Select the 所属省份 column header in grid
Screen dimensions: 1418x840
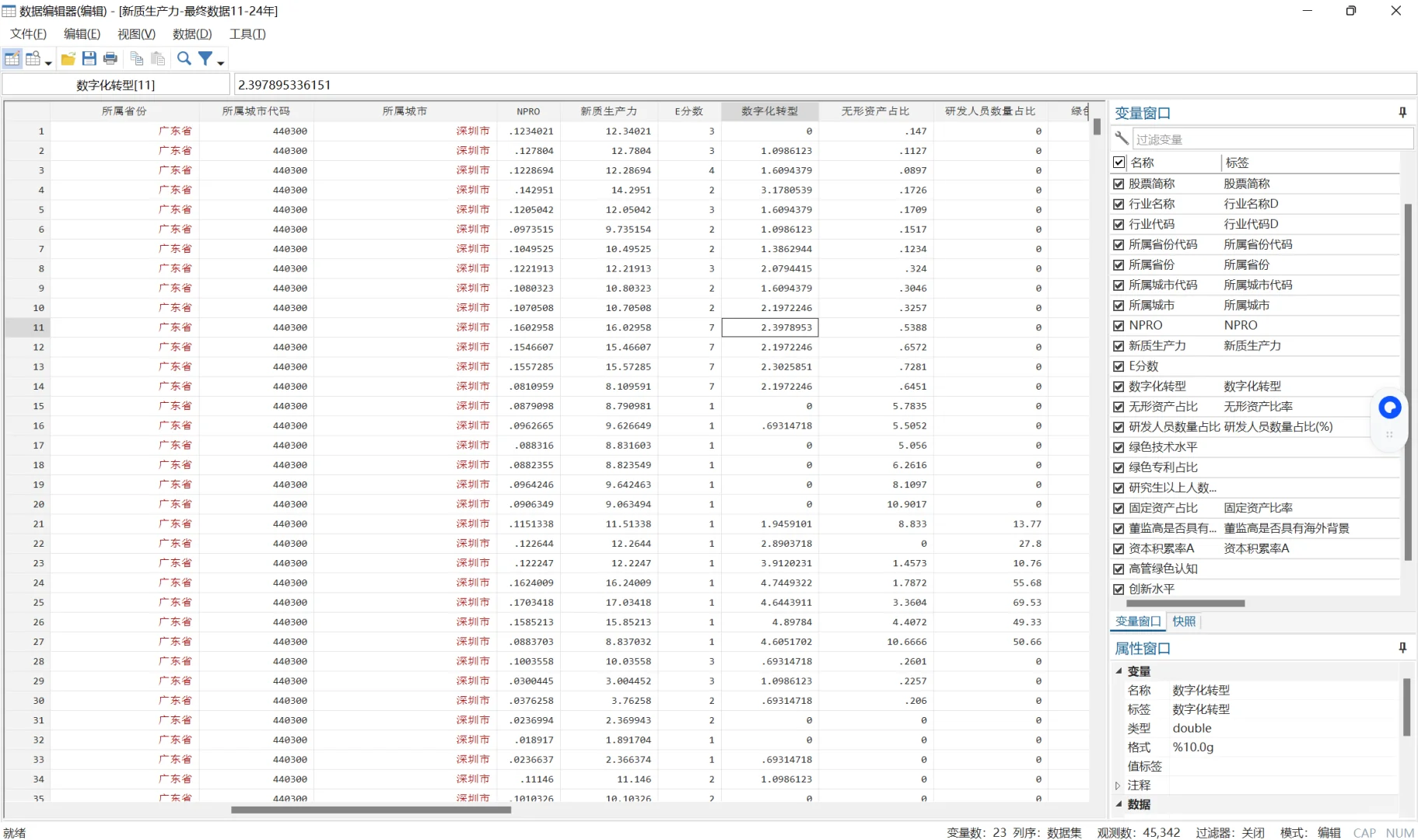[124, 111]
